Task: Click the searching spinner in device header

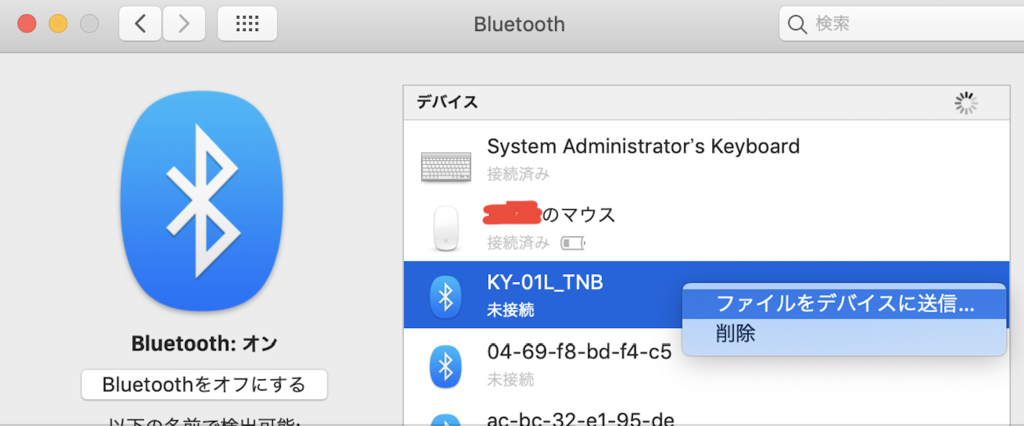Action: [966, 103]
